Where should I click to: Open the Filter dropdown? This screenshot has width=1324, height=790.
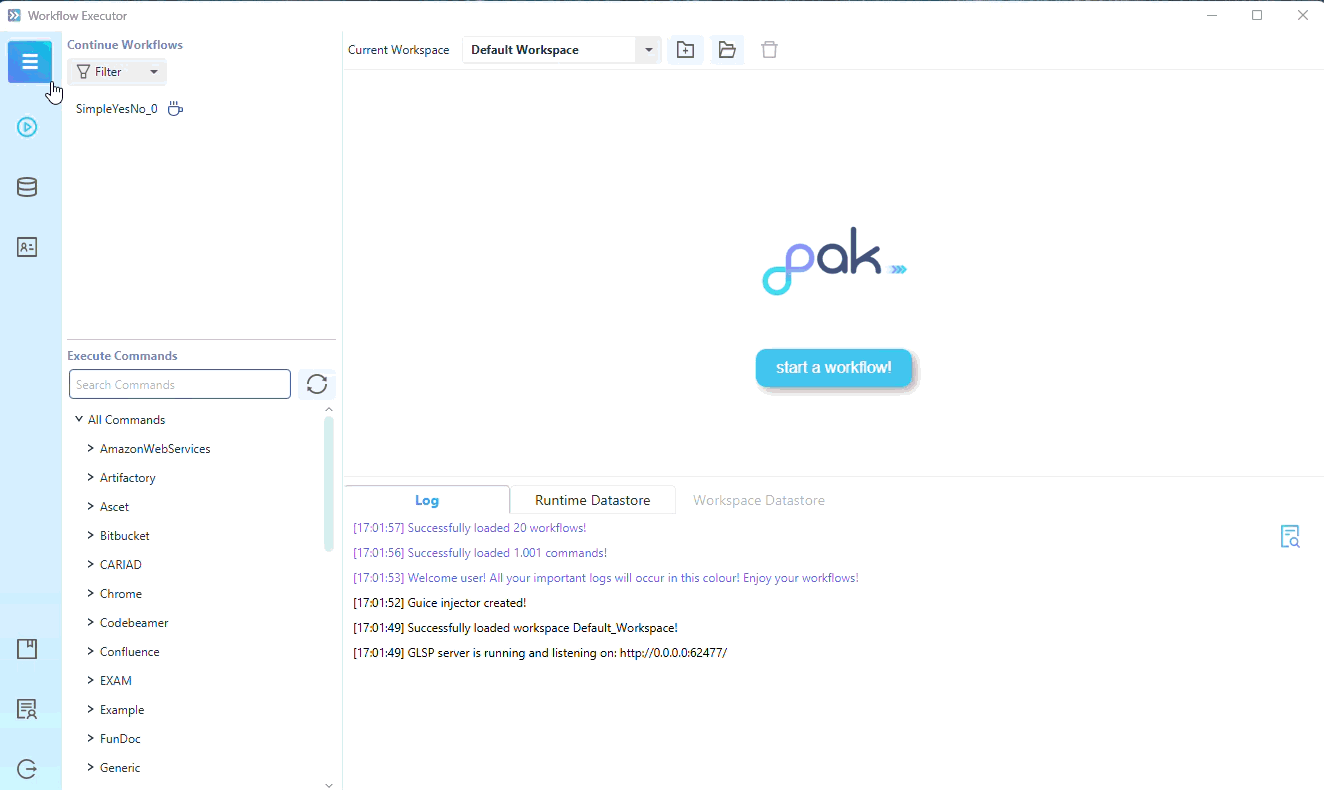tap(116, 72)
